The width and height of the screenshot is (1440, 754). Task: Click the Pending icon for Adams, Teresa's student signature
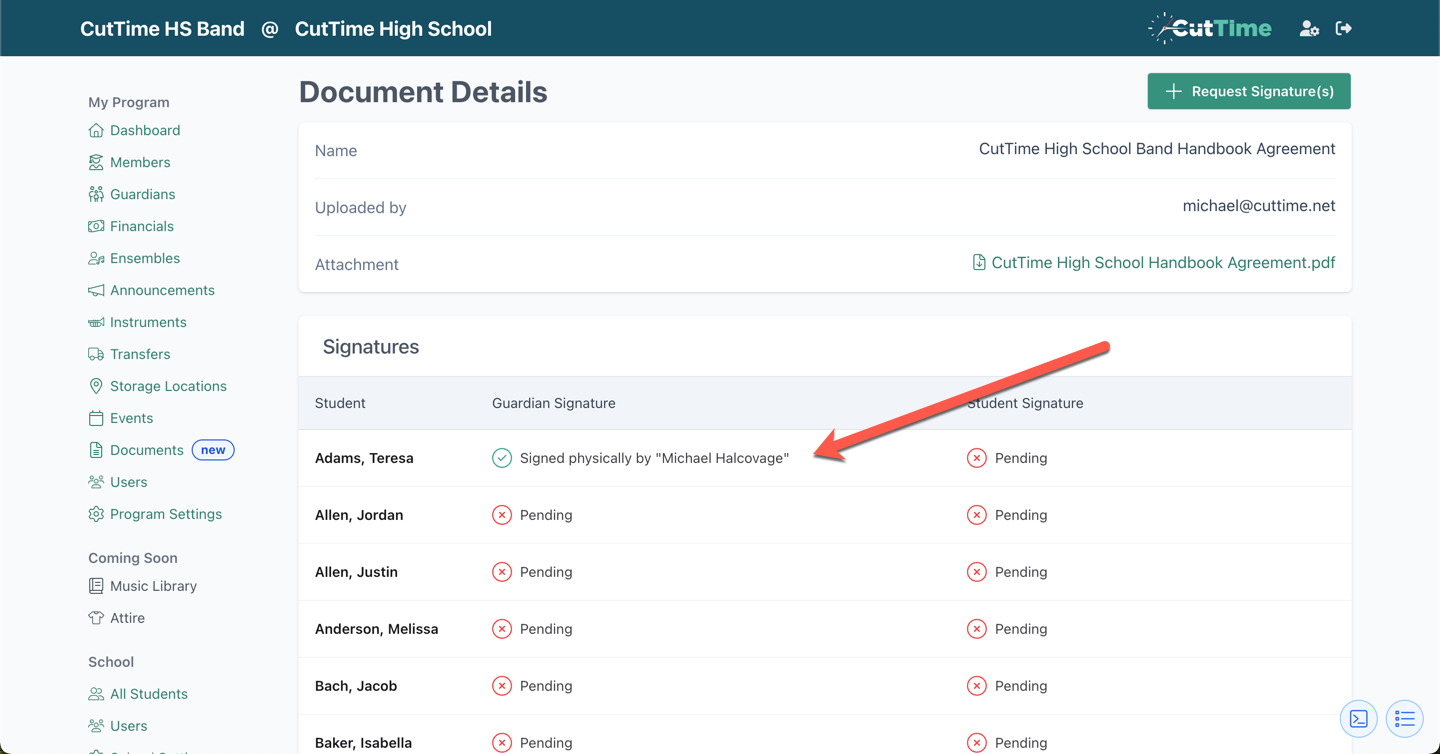click(x=977, y=457)
